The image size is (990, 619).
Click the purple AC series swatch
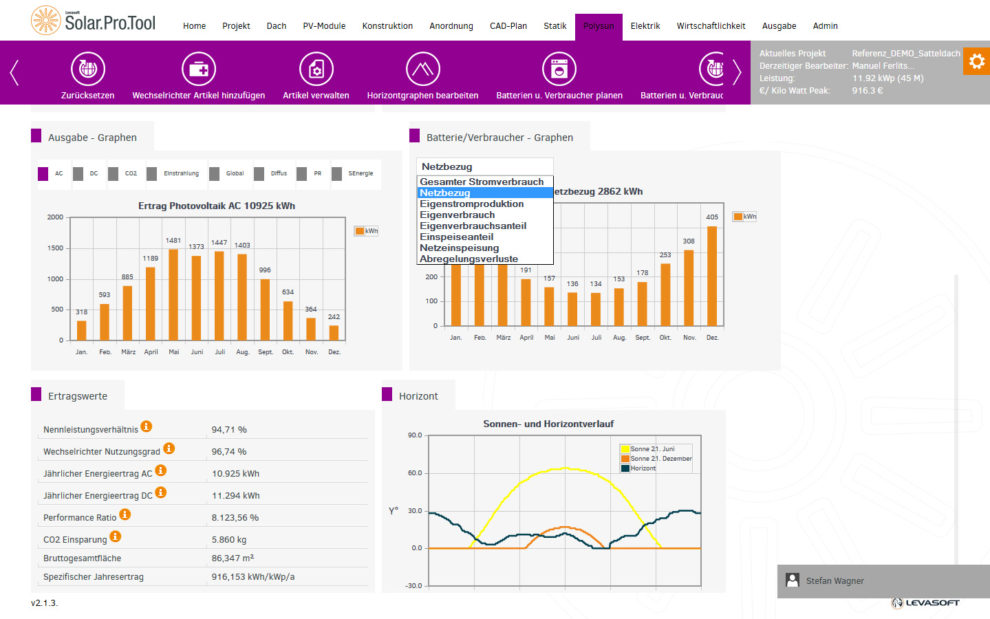[x=43, y=174]
